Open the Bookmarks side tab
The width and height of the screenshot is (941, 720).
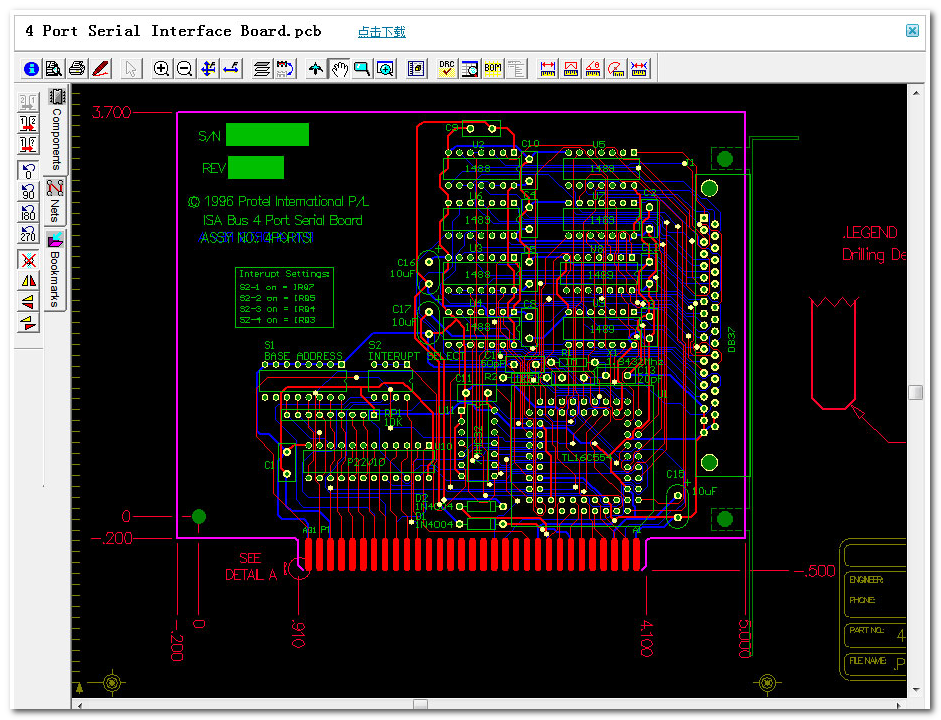[56, 270]
